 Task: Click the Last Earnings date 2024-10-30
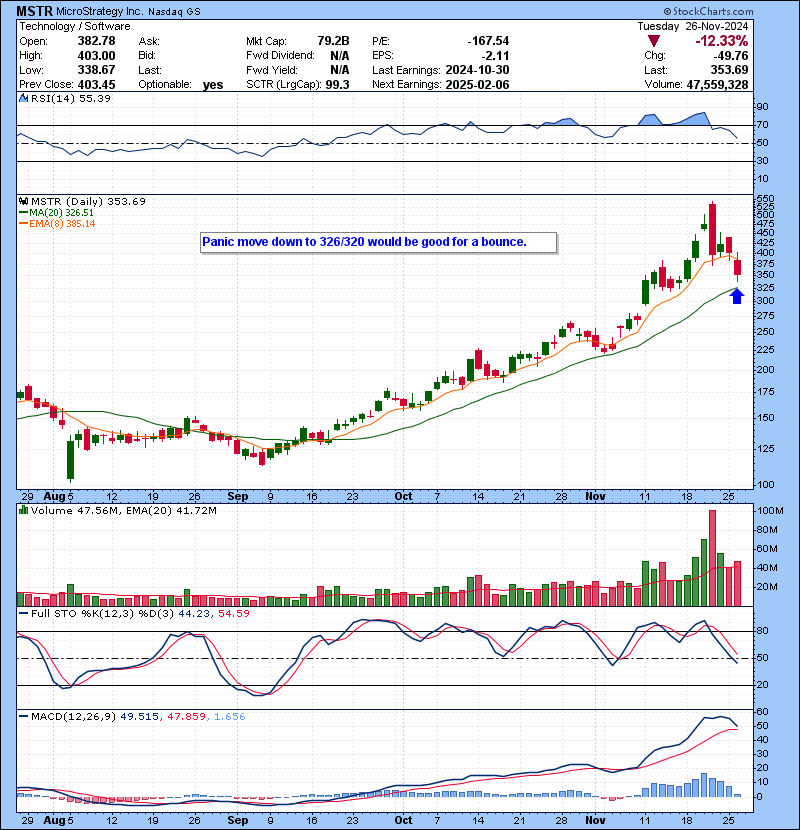click(478, 70)
